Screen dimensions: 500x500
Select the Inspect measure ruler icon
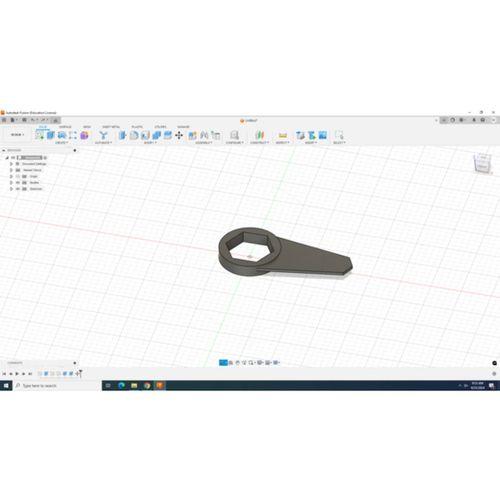[x=283, y=135]
